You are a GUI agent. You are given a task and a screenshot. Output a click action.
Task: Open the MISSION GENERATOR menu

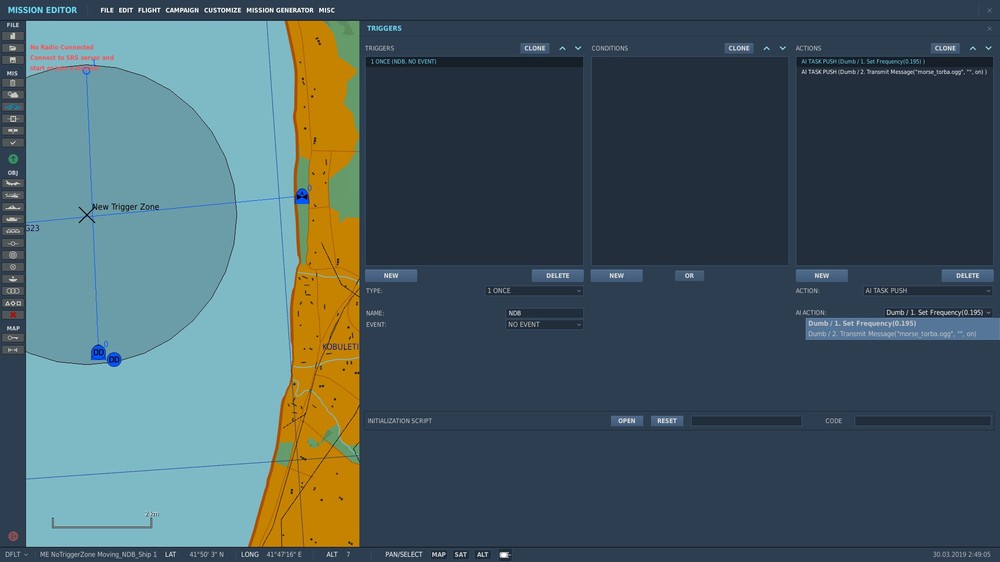point(278,11)
